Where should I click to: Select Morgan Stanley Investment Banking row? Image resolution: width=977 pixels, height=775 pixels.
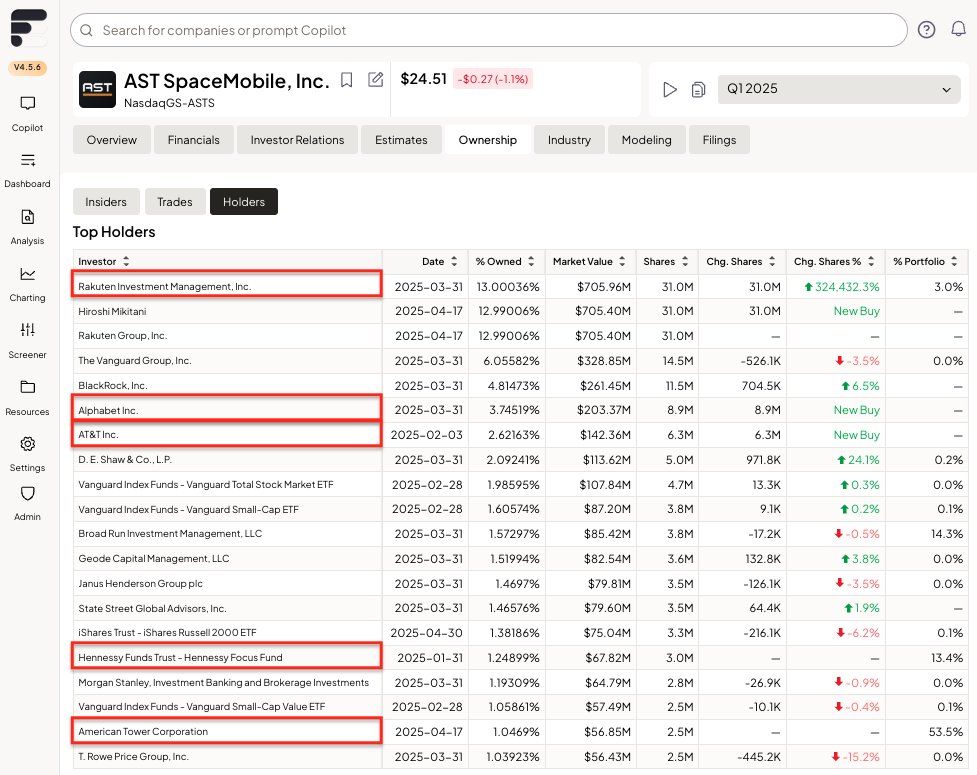tap(520, 683)
